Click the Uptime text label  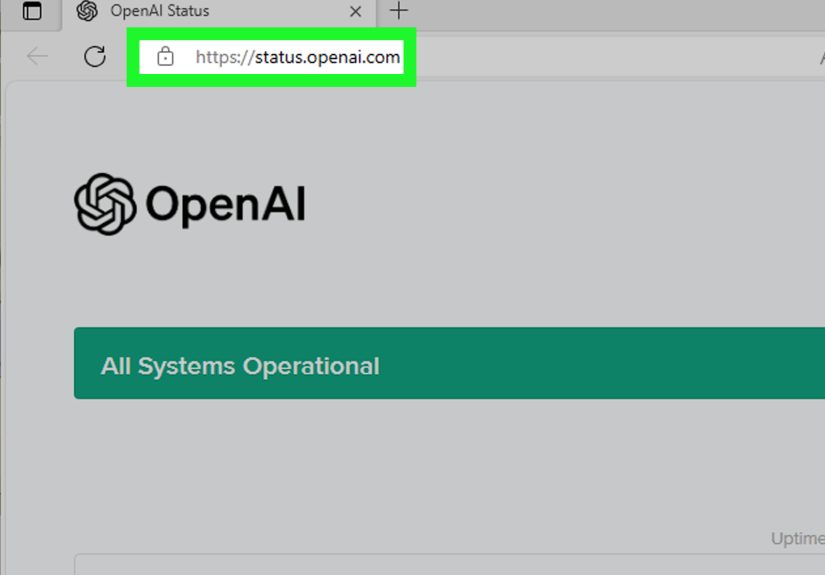tap(798, 538)
